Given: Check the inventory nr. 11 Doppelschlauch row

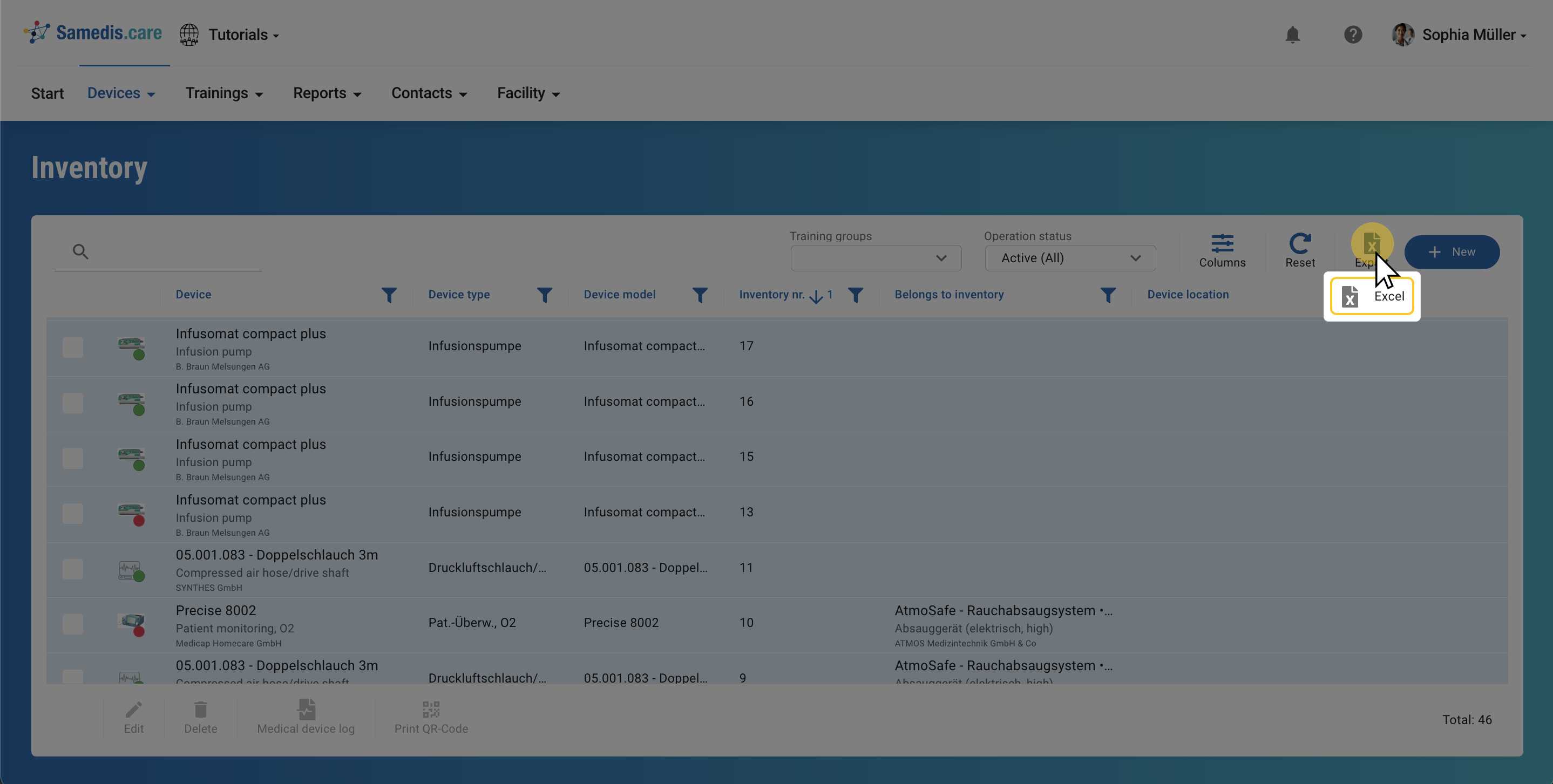Looking at the screenshot, I should [x=73, y=569].
